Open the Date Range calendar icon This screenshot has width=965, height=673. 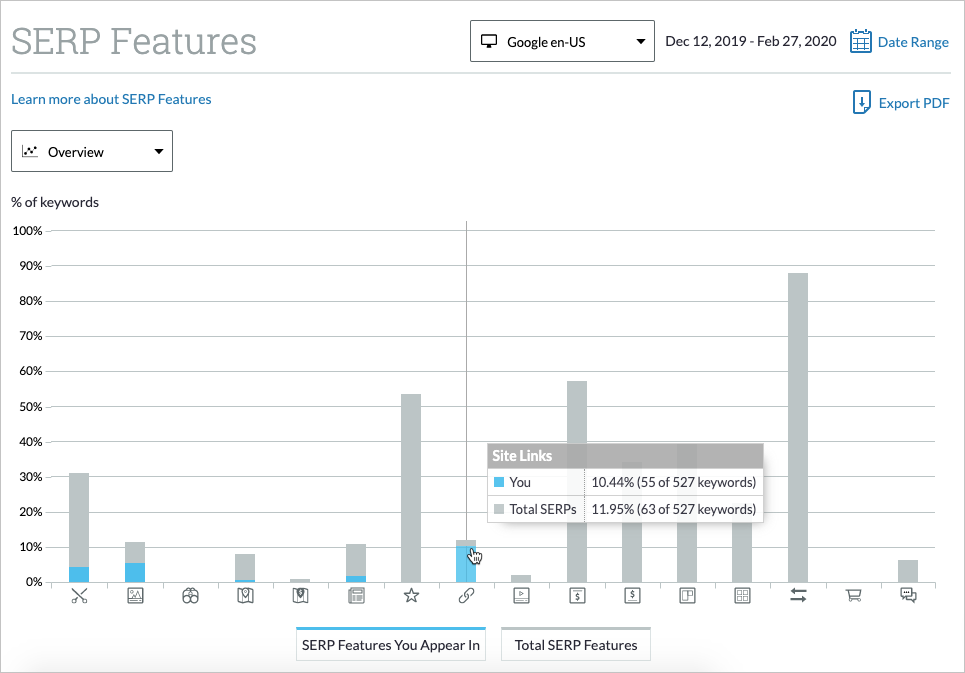click(x=860, y=41)
